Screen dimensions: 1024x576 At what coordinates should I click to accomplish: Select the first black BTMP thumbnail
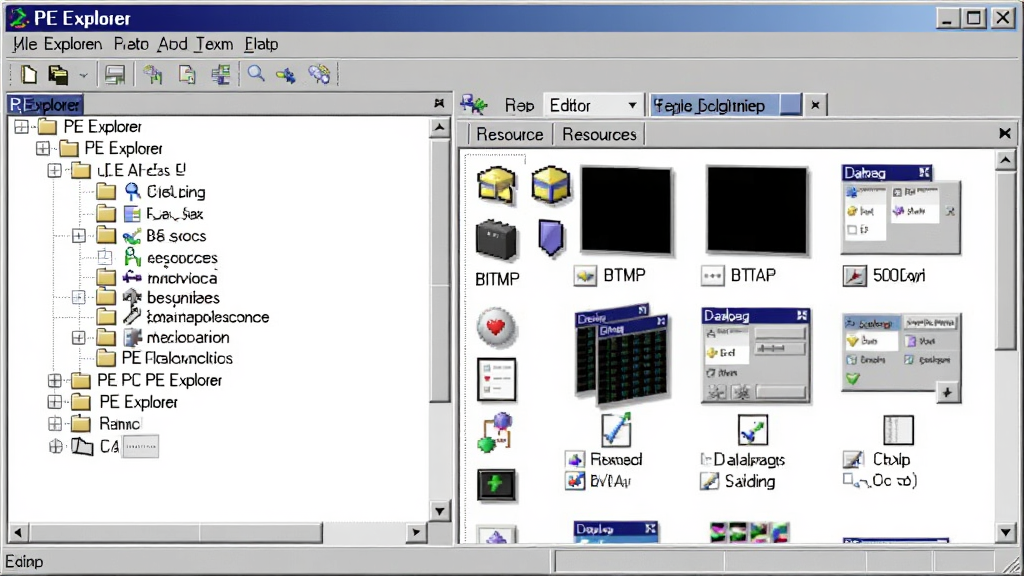626,210
